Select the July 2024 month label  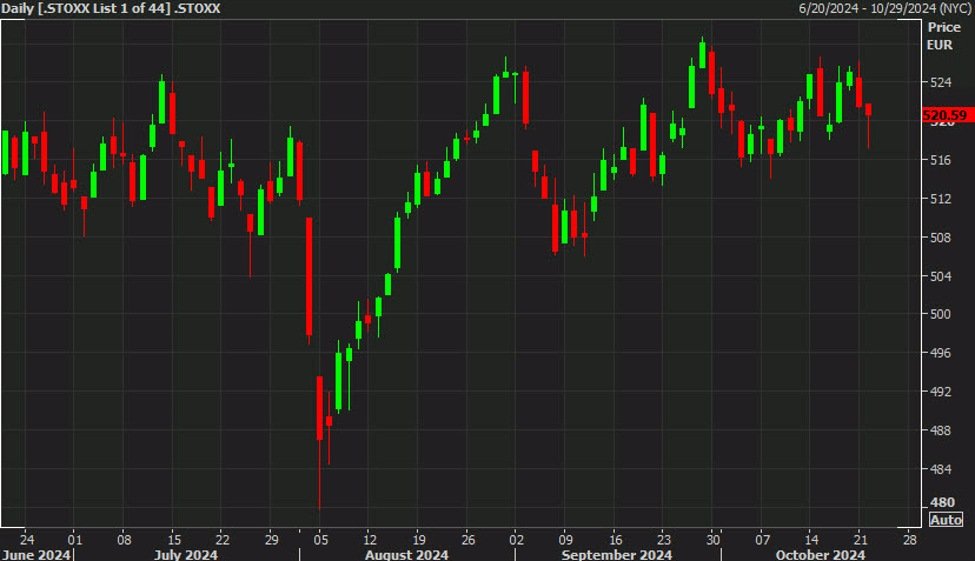pyautogui.click(x=187, y=554)
